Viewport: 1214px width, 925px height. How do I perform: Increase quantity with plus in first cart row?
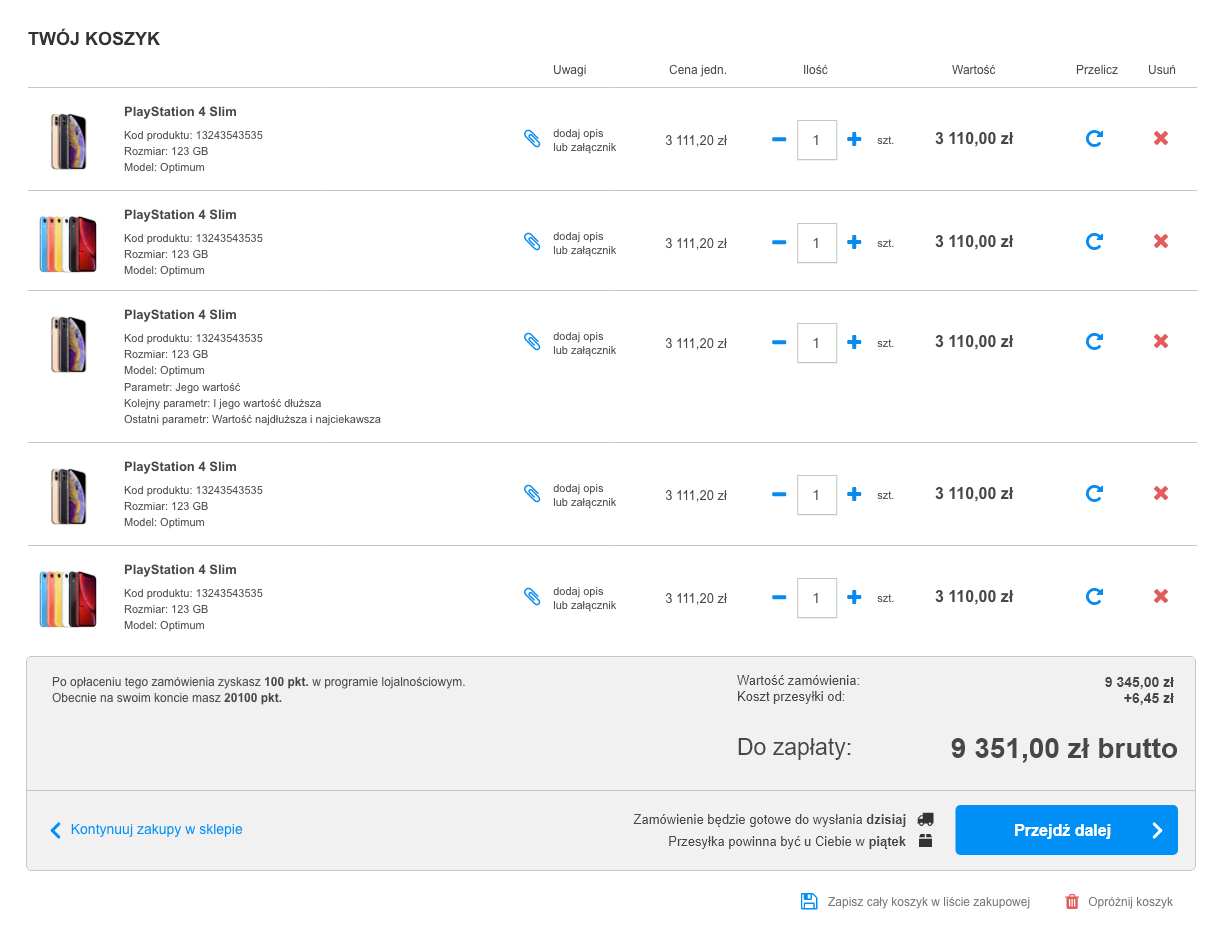pyautogui.click(x=854, y=140)
